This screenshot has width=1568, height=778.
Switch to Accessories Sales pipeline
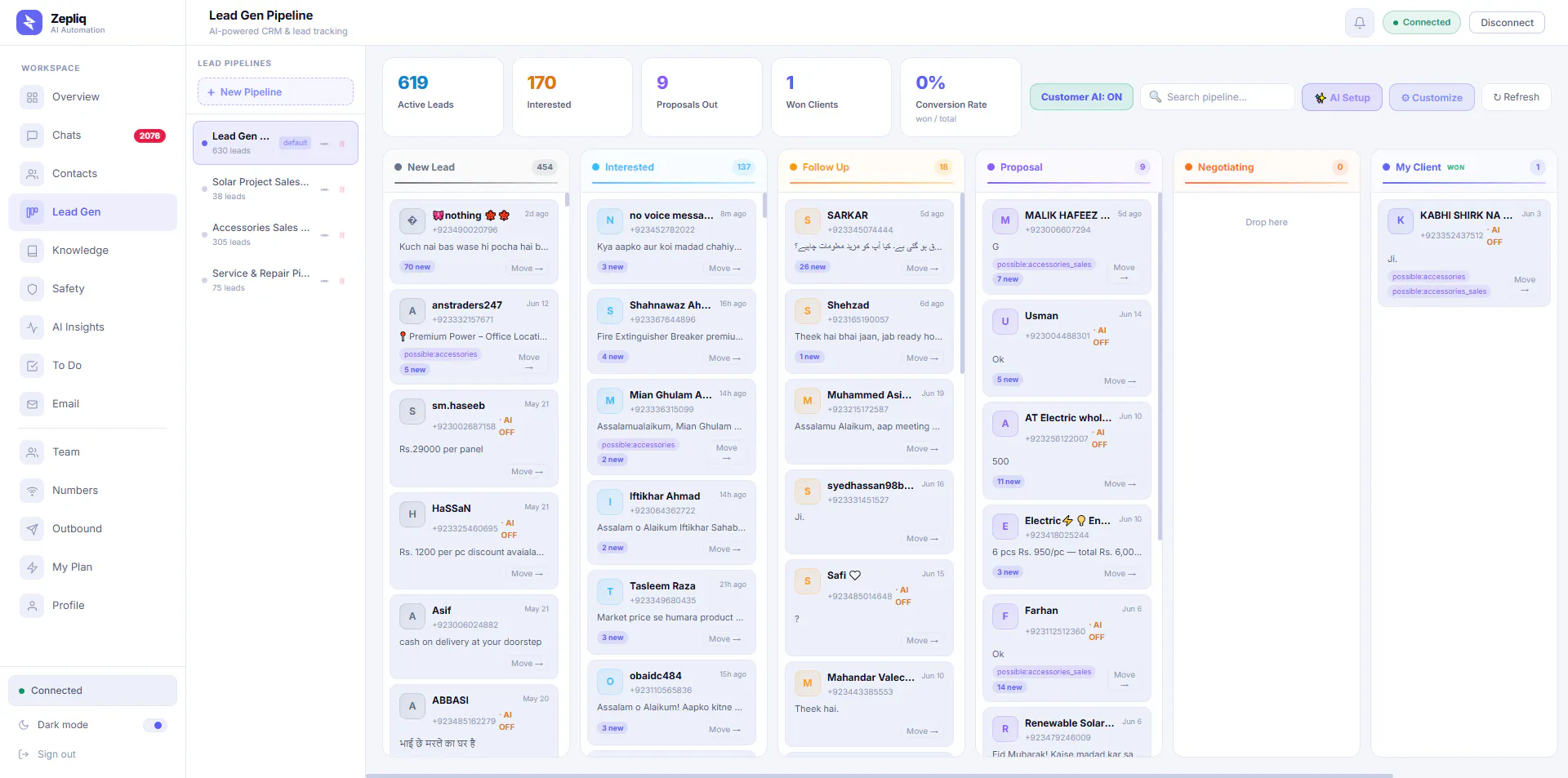tap(275, 234)
